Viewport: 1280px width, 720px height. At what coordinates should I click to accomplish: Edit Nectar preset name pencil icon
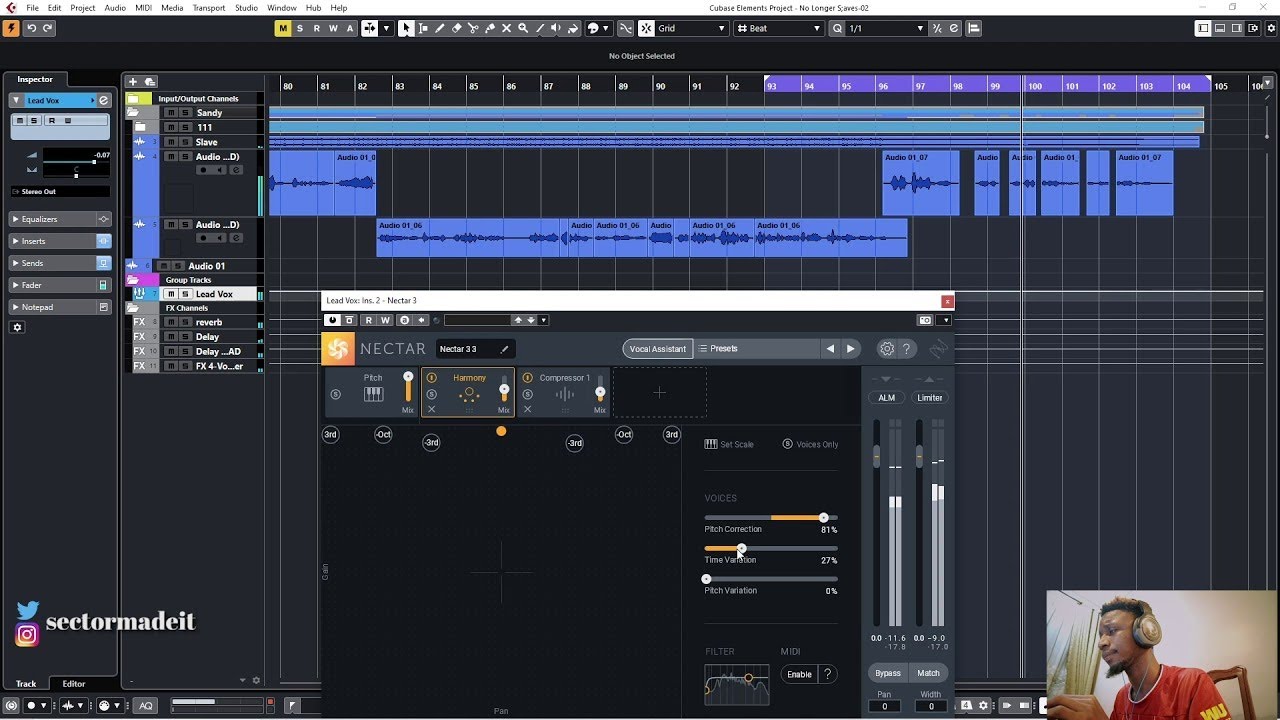pyautogui.click(x=504, y=349)
